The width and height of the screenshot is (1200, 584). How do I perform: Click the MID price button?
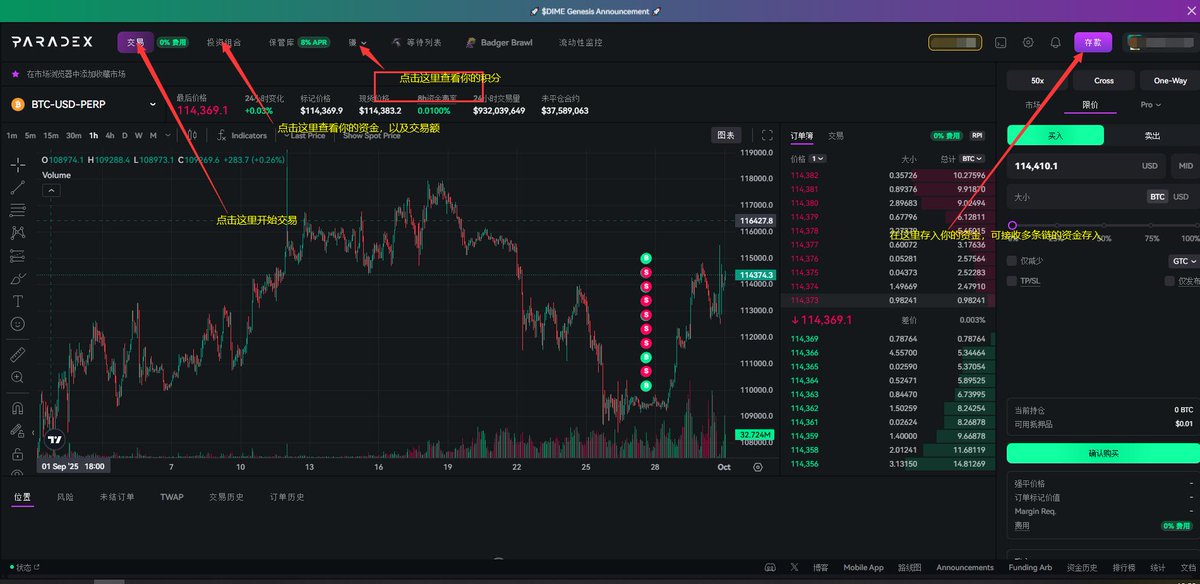coord(1186,166)
